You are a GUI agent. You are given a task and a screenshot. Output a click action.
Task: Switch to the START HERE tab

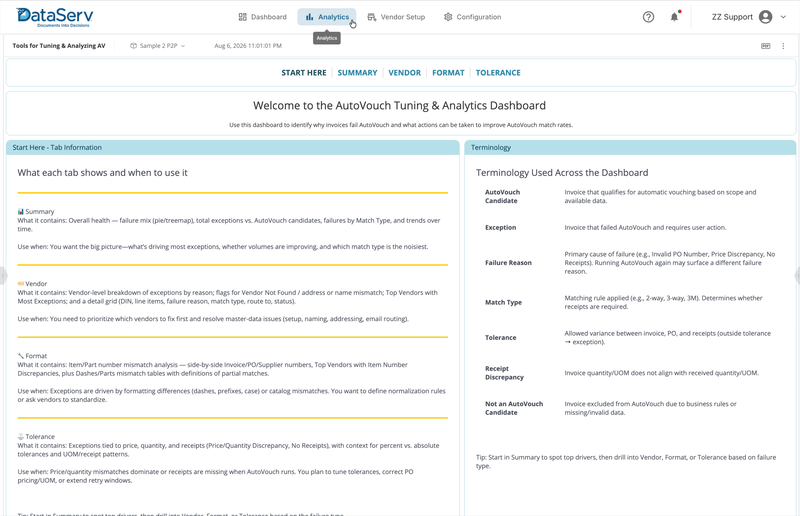304,72
